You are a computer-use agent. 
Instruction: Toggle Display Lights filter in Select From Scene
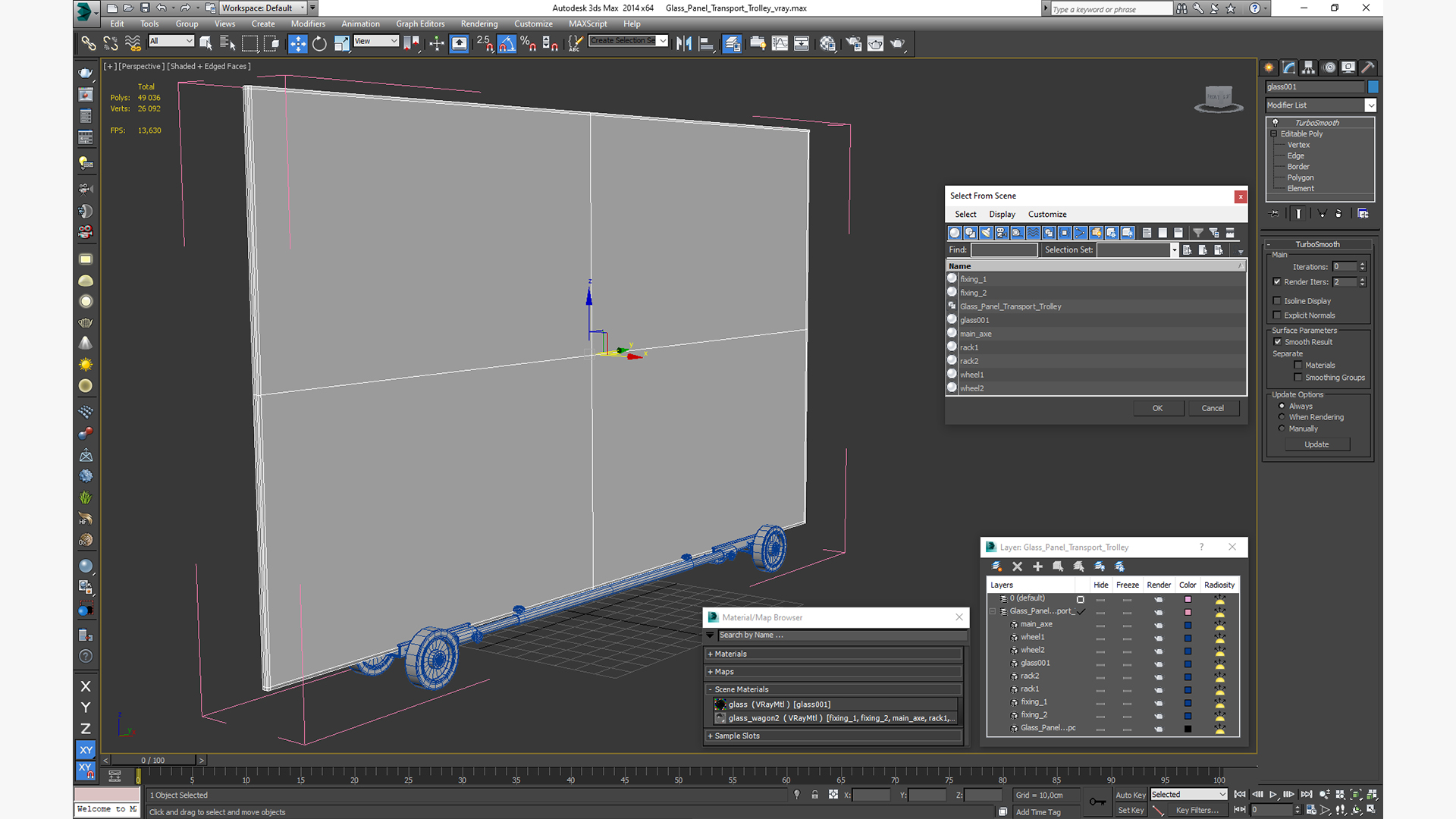coord(986,233)
